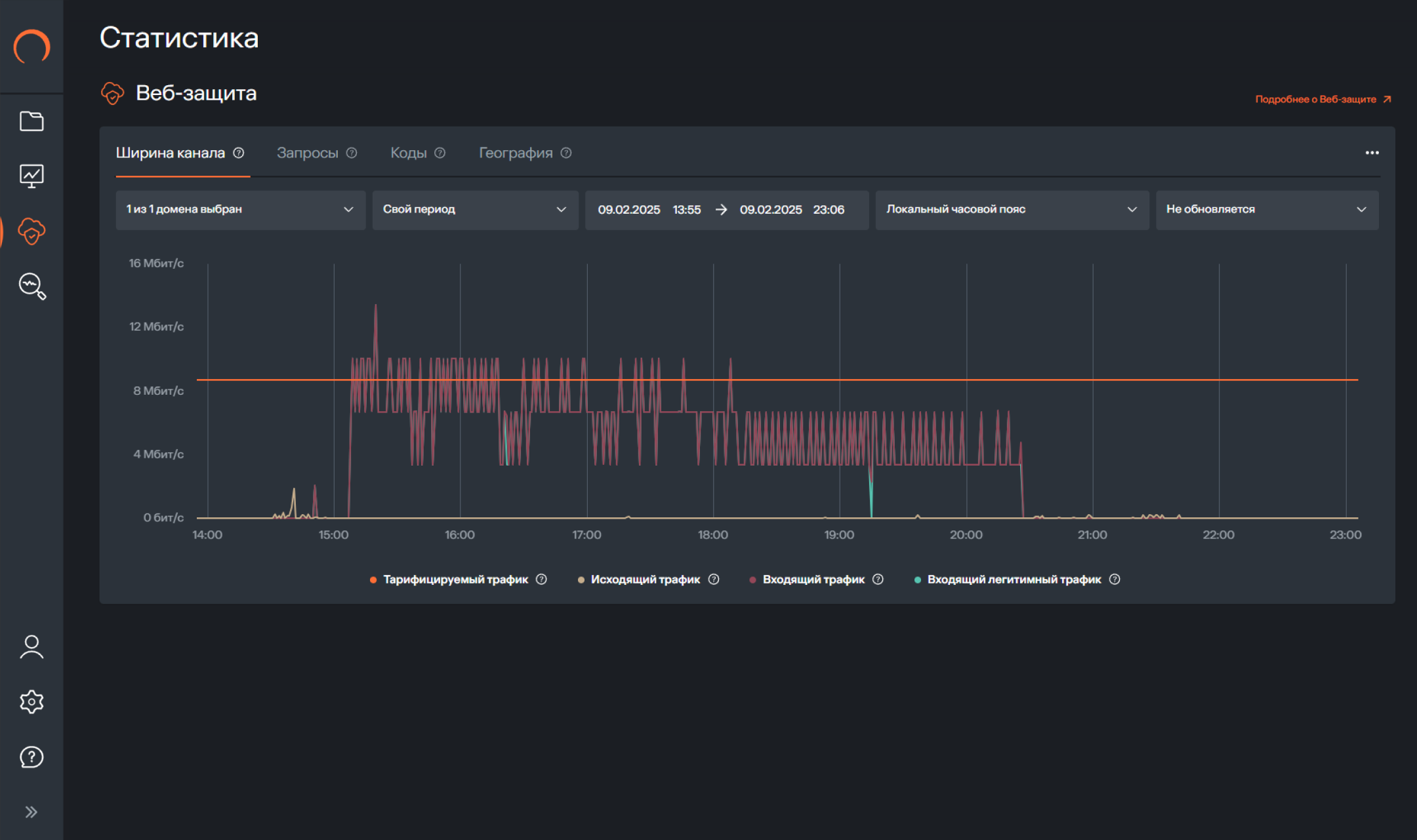Open the folder icon in the sidebar
This screenshot has height=840, width=1417.
31,121
